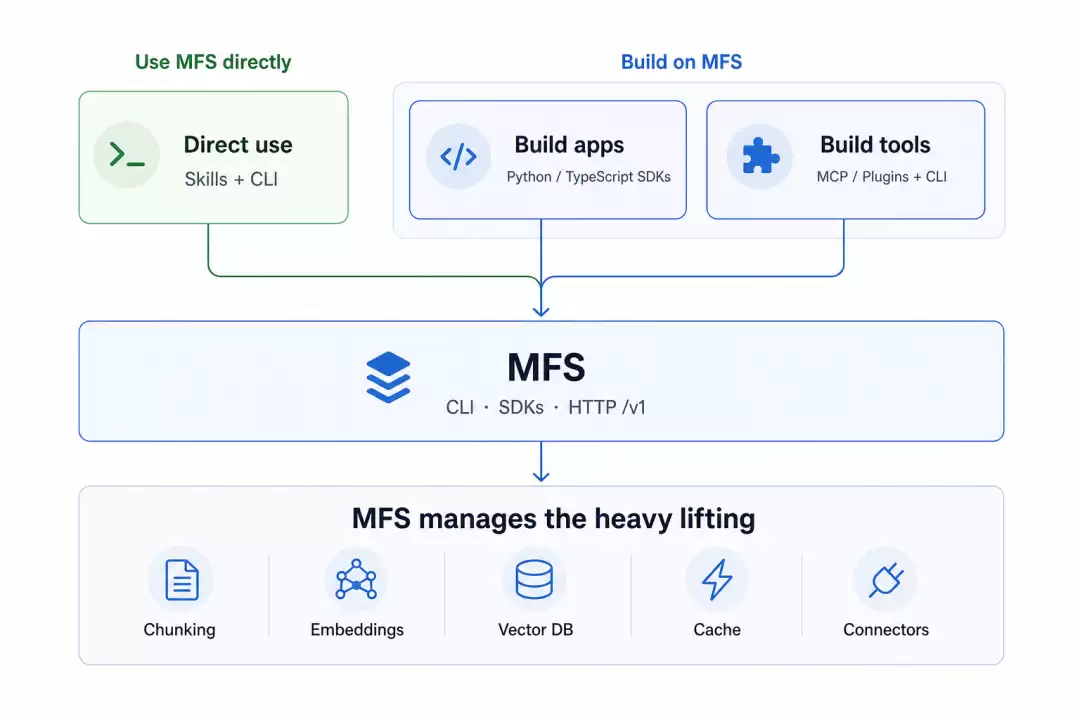Click the Skills + CLI subtitle text

231,179
